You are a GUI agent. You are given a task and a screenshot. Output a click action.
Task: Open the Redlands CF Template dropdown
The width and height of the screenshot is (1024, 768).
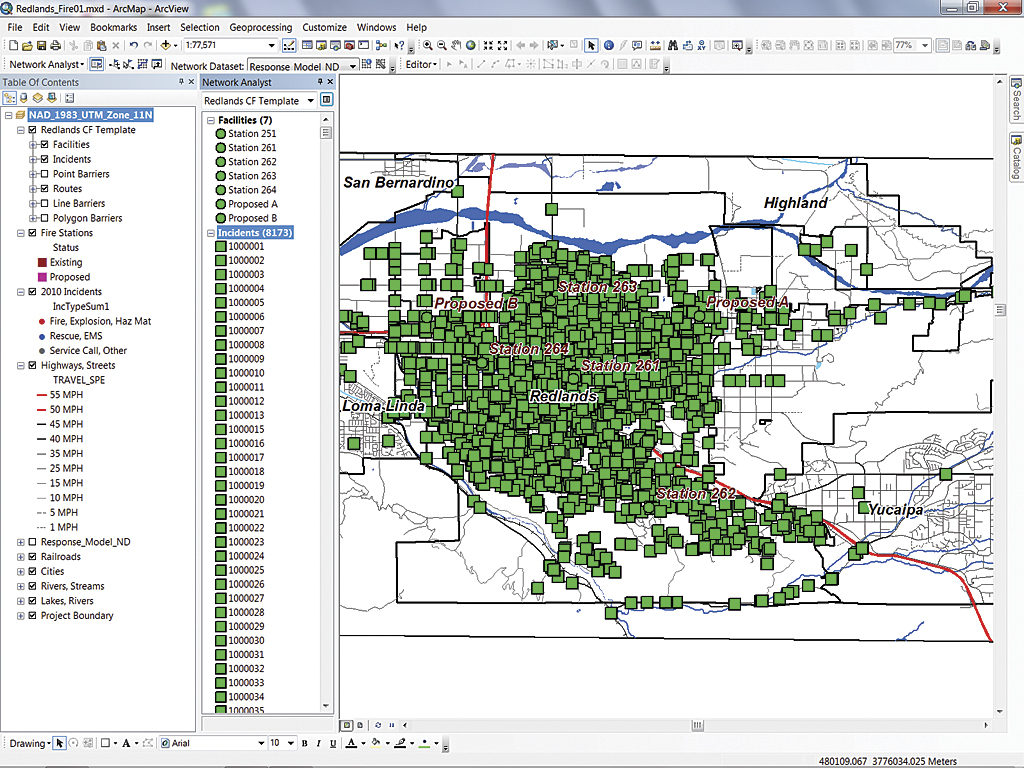pos(311,101)
